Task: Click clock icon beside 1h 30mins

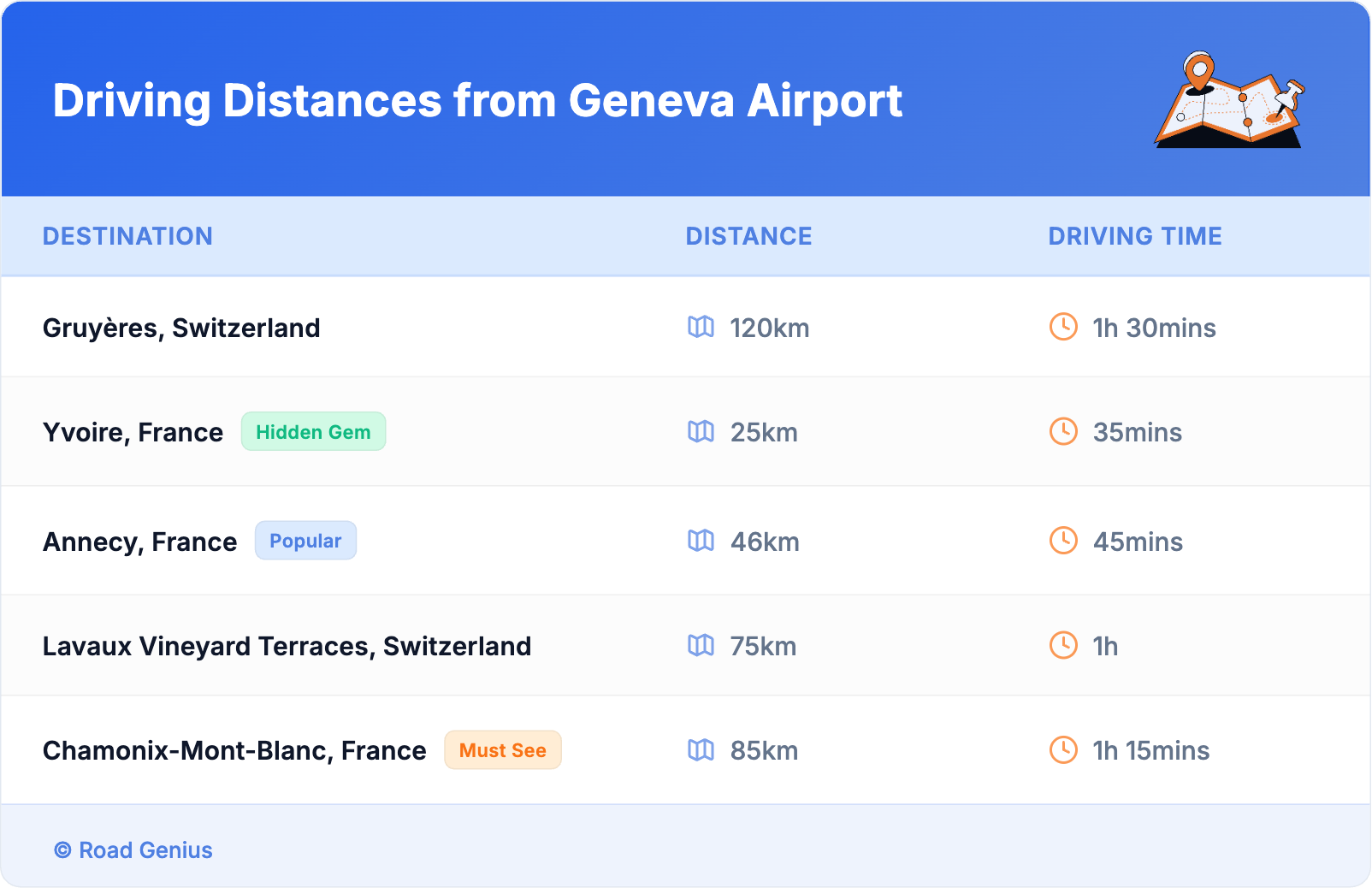Action: tap(1063, 327)
